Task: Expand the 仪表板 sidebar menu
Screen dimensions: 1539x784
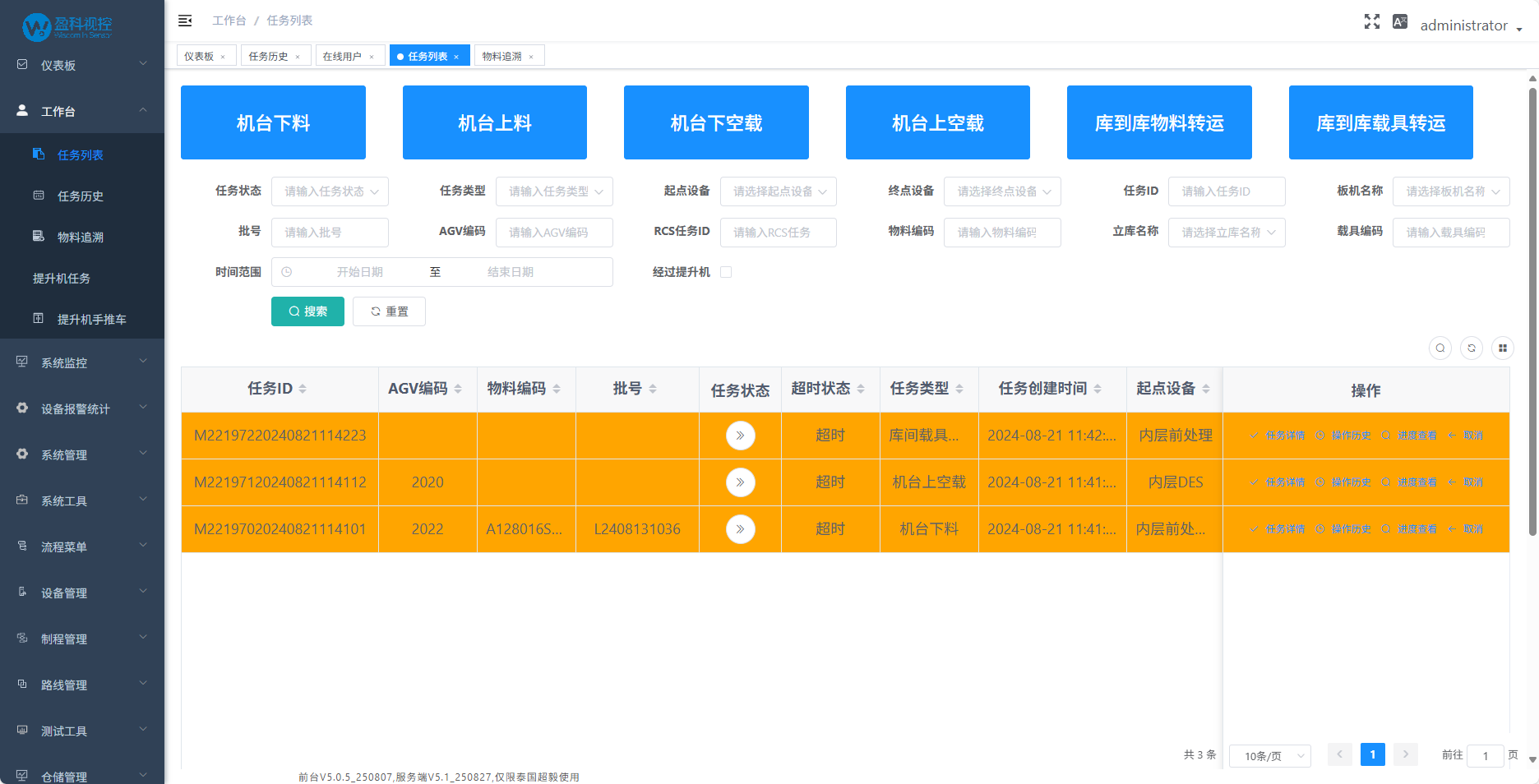Action: pyautogui.click(x=82, y=65)
